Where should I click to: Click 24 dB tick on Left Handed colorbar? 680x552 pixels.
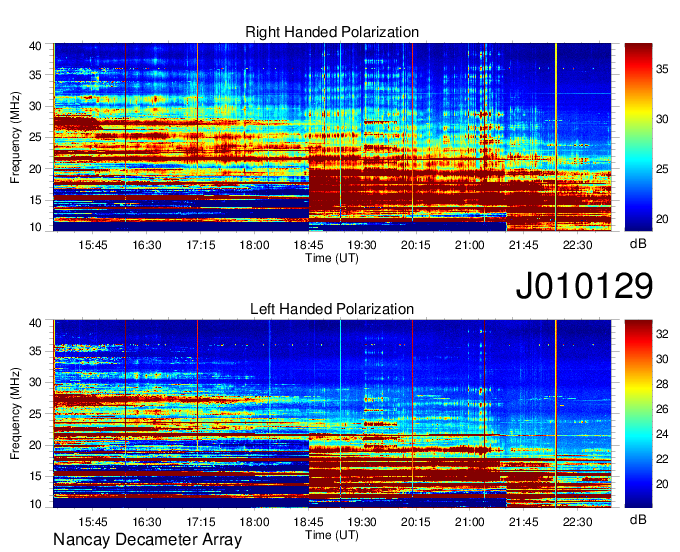pyautogui.click(x=662, y=434)
